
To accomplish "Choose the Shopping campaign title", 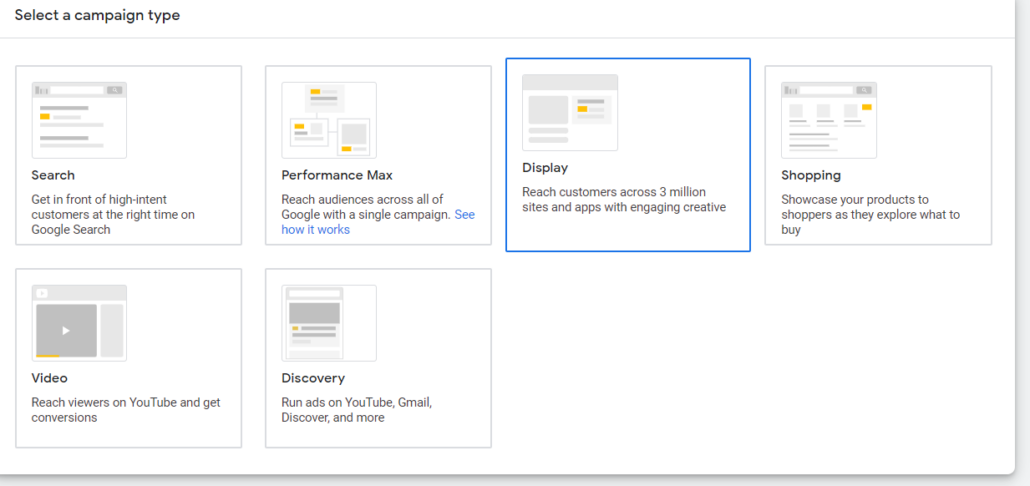I will click(x=811, y=175).
